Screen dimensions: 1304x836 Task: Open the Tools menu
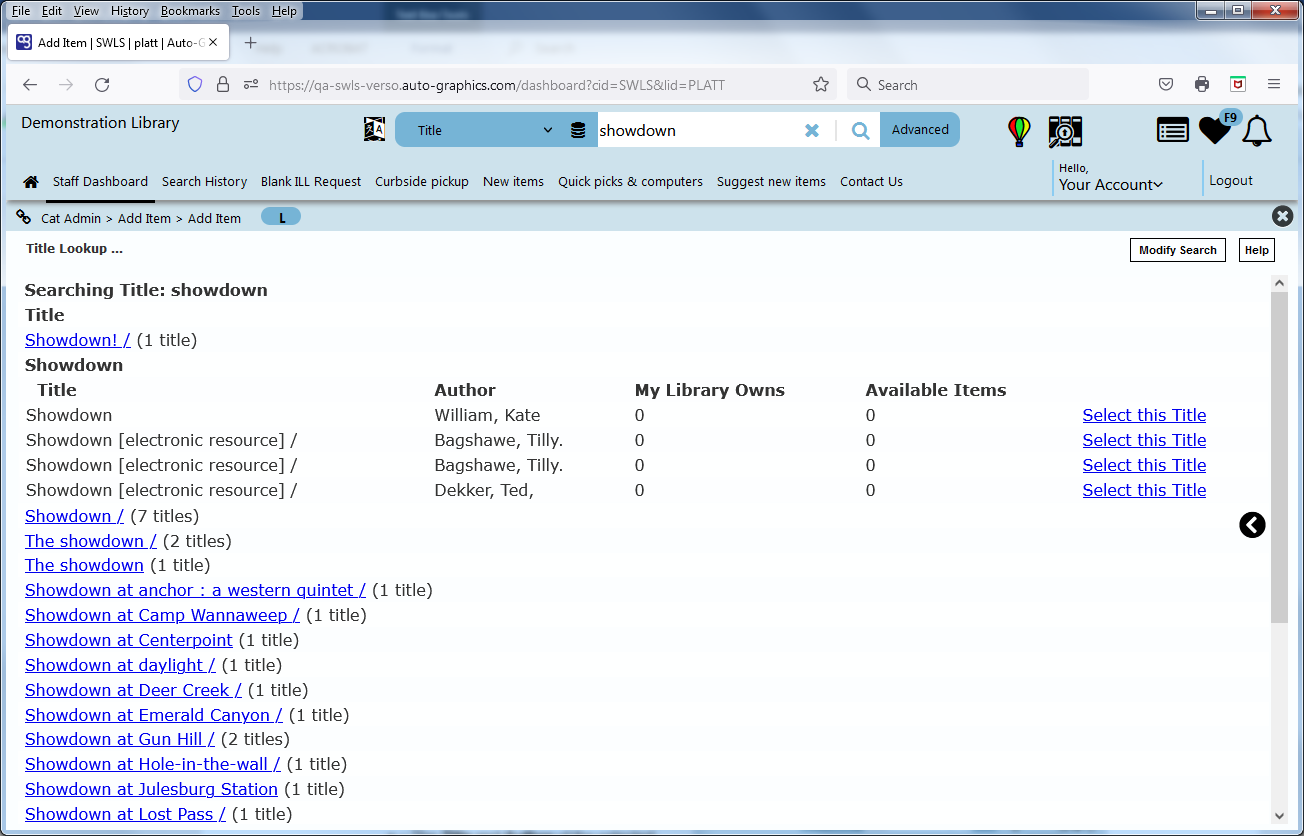[246, 11]
